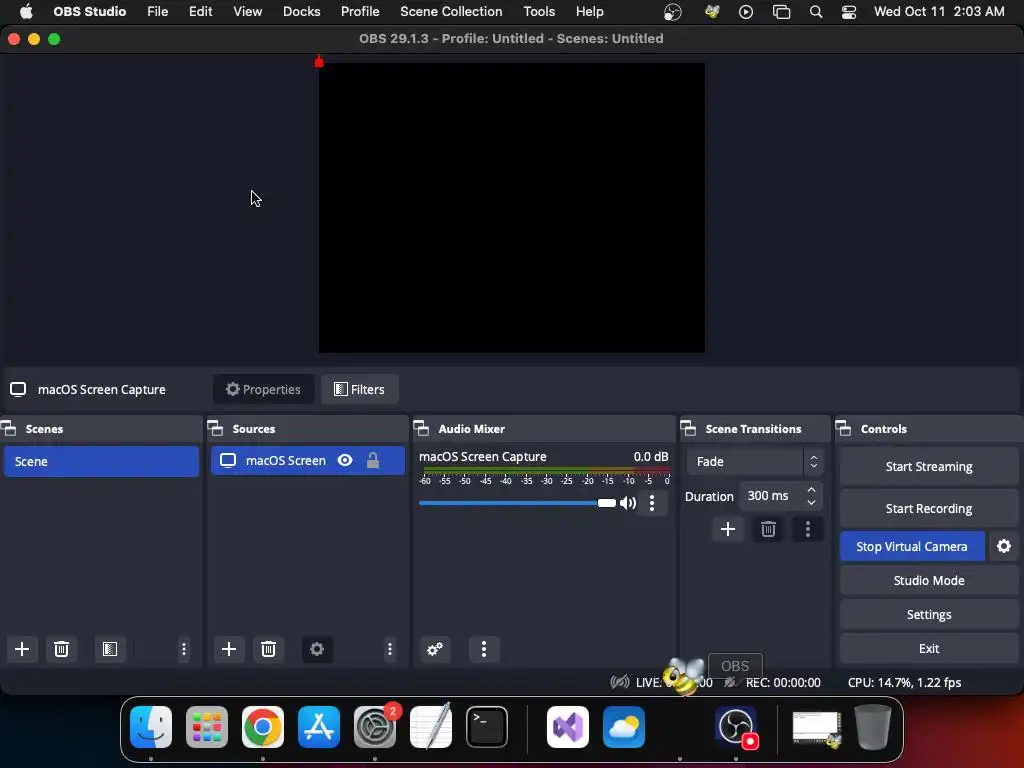Open the Help menu
Image resolution: width=1024 pixels, height=768 pixels.
click(589, 12)
